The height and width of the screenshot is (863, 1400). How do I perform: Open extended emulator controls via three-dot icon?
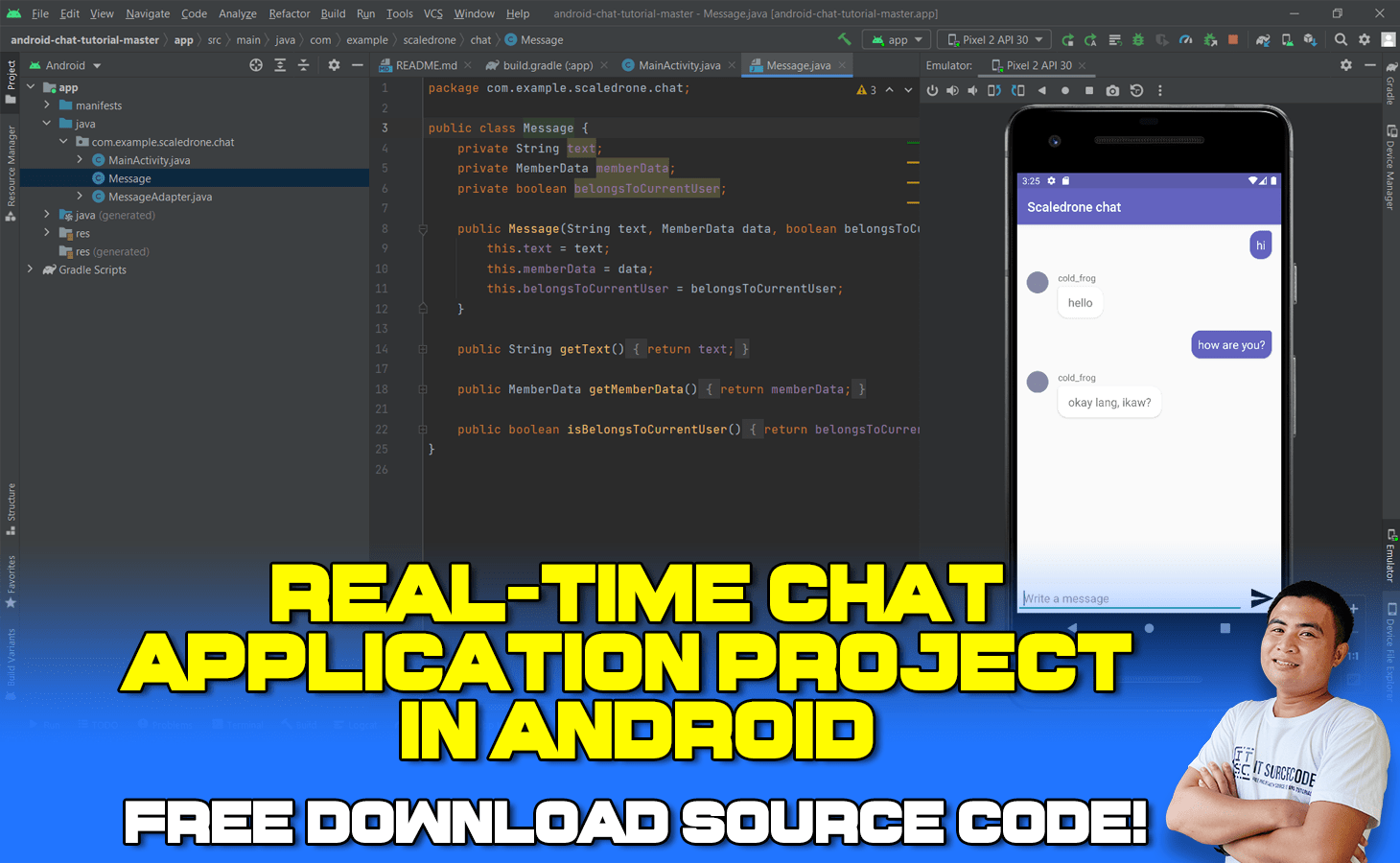pyautogui.click(x=1160, y=89)
